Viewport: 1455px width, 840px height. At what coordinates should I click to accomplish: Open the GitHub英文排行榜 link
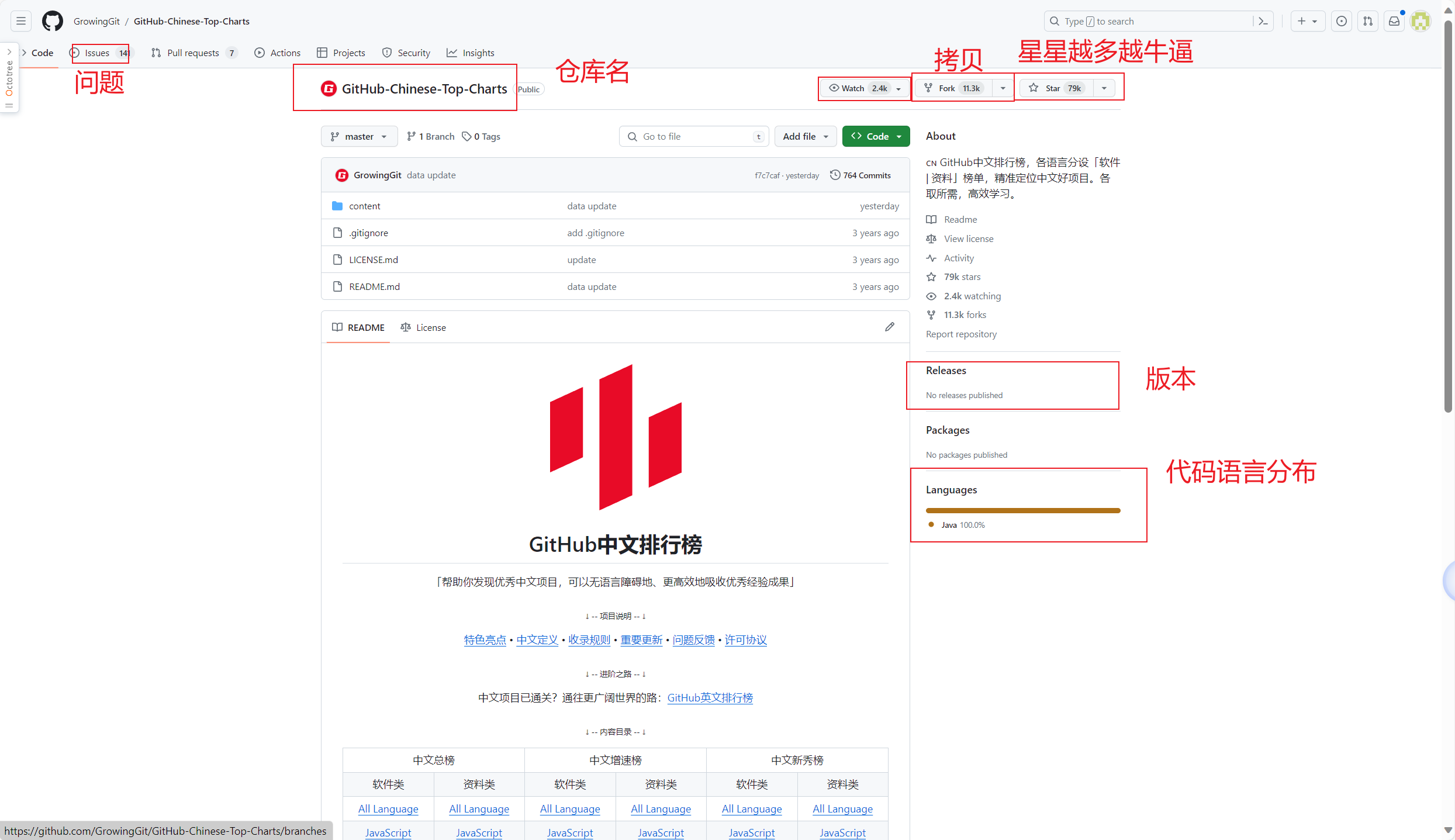tap(710, 697)
